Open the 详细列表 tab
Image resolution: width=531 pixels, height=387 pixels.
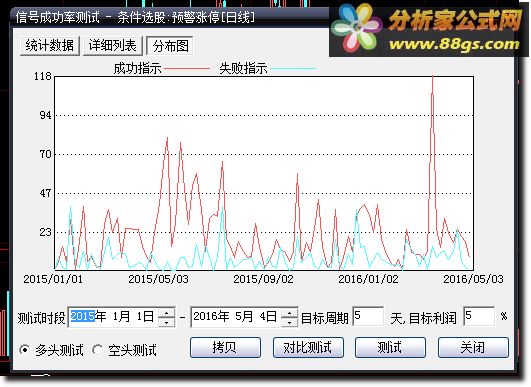(x=113, y=46)
